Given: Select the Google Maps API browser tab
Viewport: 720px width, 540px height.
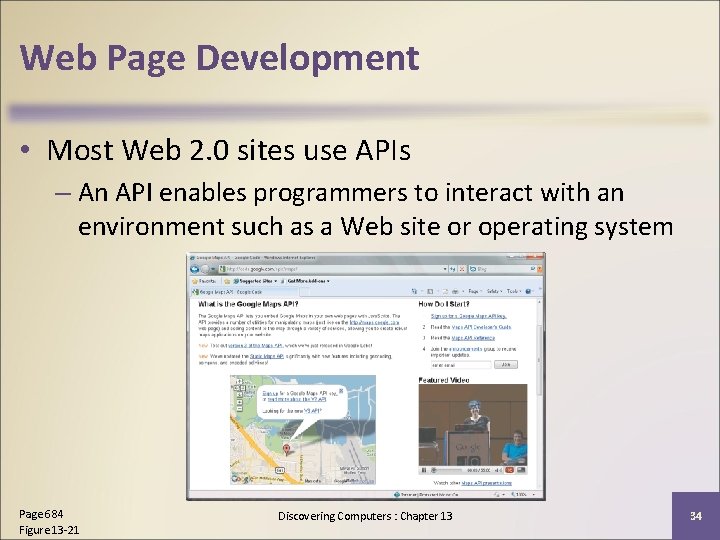Looking at the screenshot, I should tap(244, 292).
